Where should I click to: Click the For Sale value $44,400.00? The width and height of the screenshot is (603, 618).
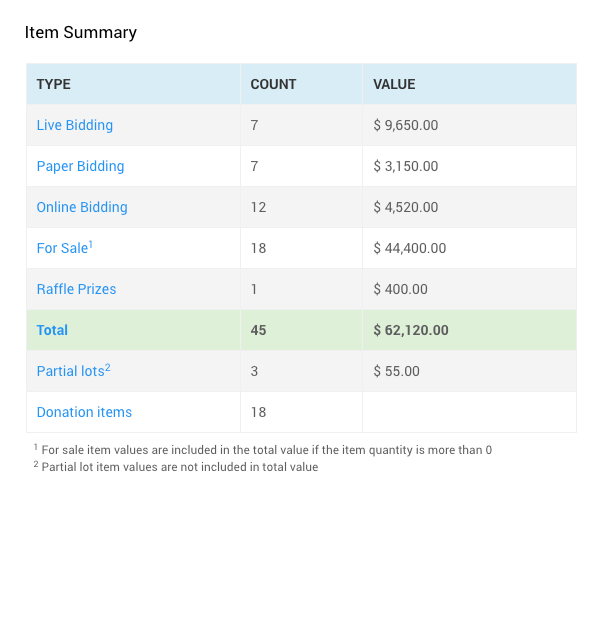coord(410,248)
